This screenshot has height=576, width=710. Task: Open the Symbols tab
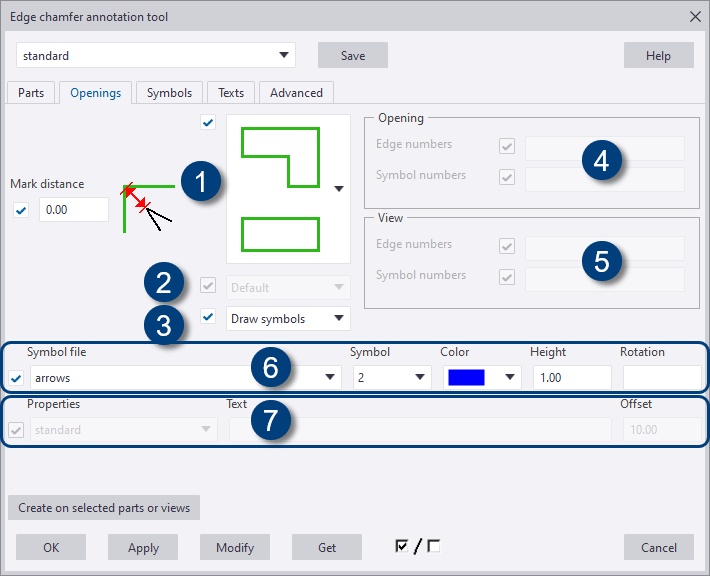169,93
